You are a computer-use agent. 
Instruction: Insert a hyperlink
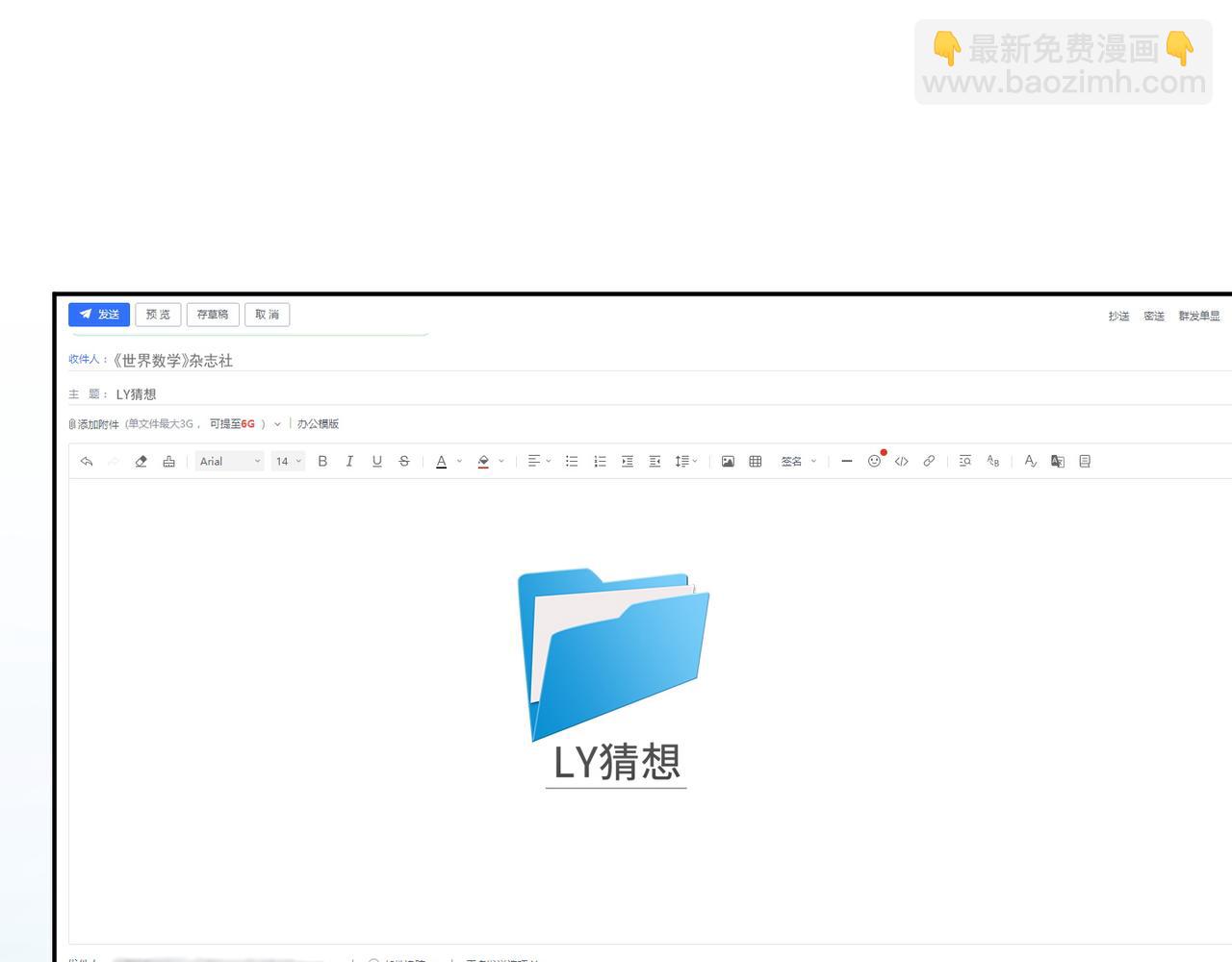929,462
